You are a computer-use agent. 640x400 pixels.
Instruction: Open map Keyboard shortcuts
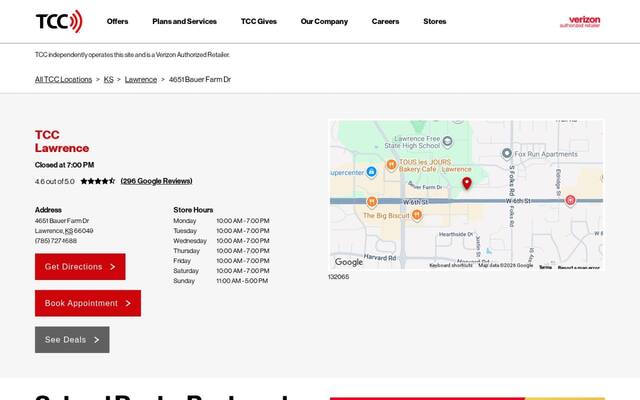pyautogui.click(x=451, y=265)
